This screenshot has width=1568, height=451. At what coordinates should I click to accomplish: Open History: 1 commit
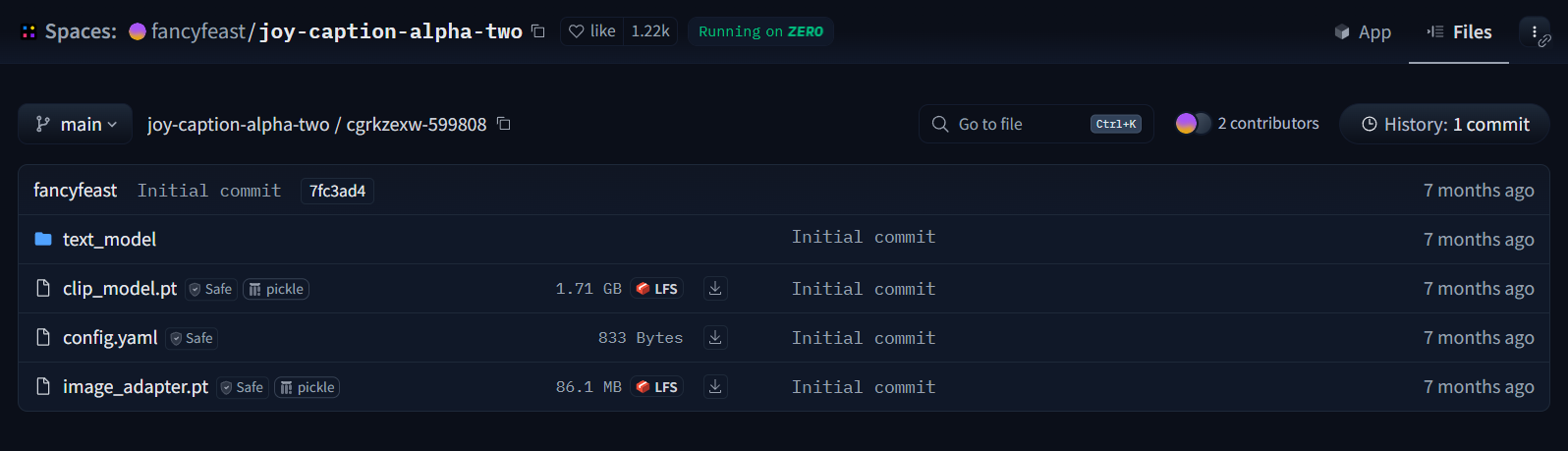pos(1445,124)
